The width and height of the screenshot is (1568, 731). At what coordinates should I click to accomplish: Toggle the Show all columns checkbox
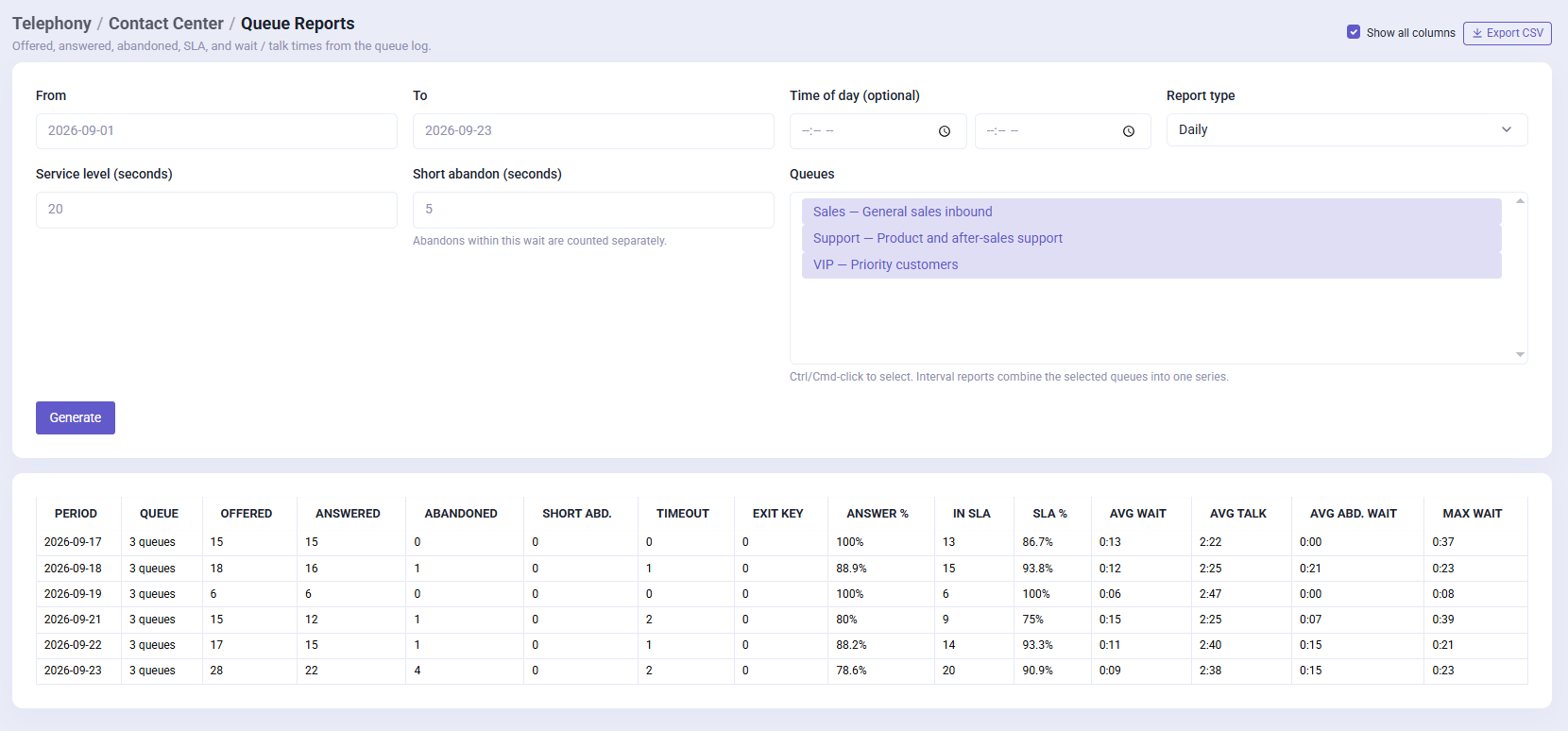click(x=1354, y=32)
